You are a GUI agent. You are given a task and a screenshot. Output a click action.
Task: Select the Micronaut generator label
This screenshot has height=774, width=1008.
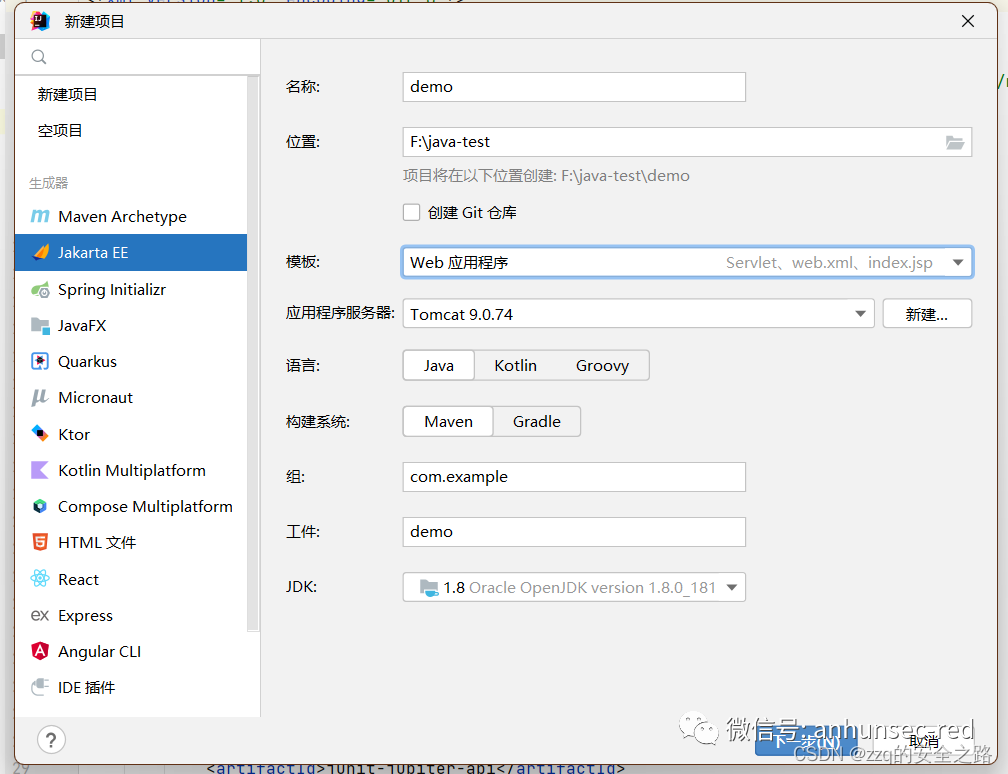coord(95,398)
